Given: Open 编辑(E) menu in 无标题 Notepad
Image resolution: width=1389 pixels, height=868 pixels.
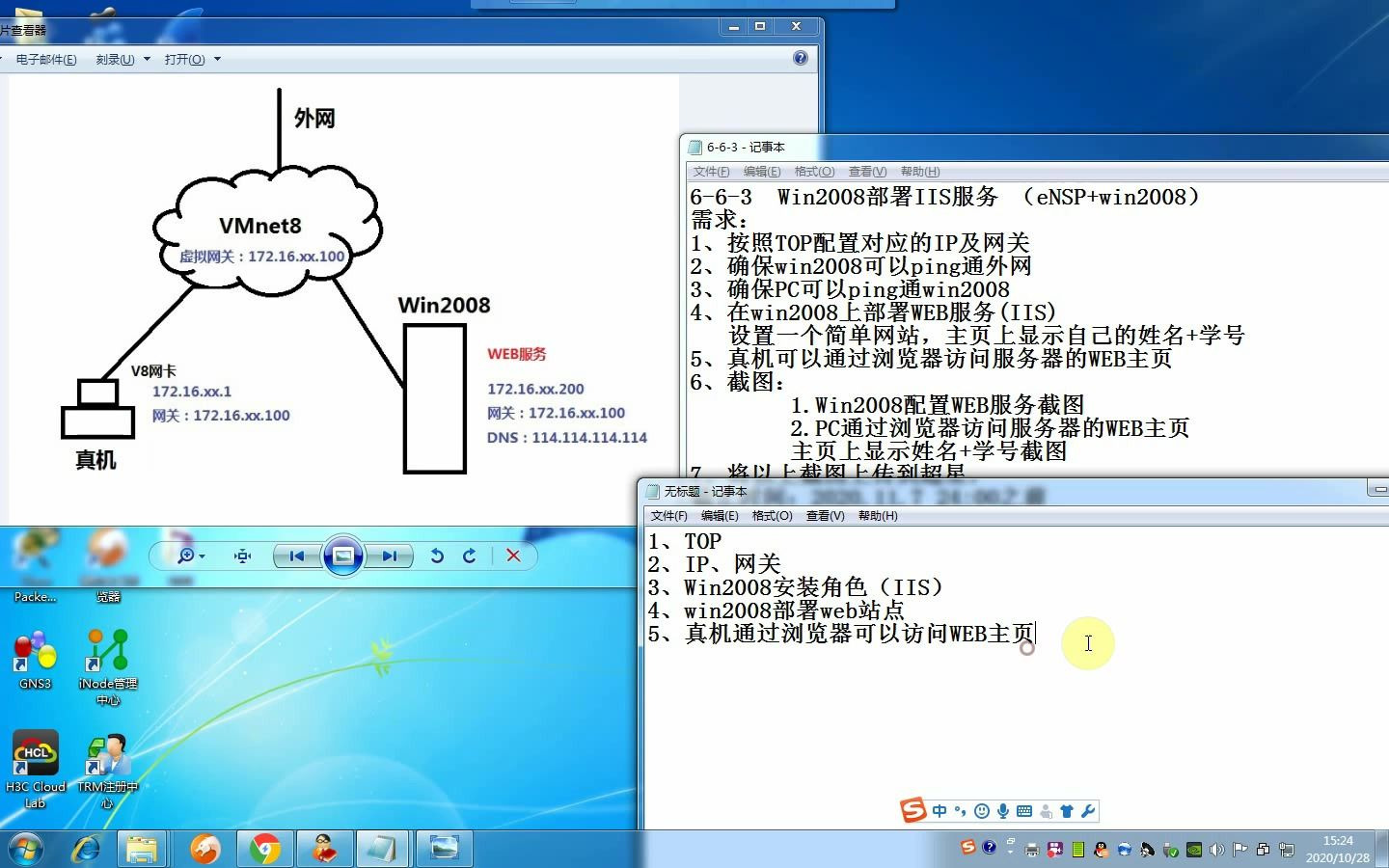Looking at the screenshot, I should point(720,516).
